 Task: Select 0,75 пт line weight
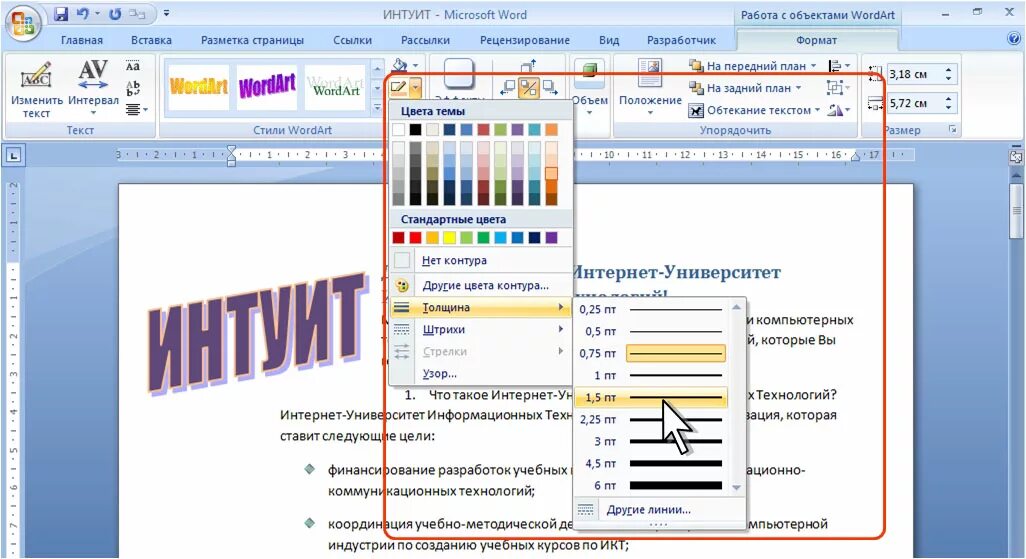tap(650, 353)
